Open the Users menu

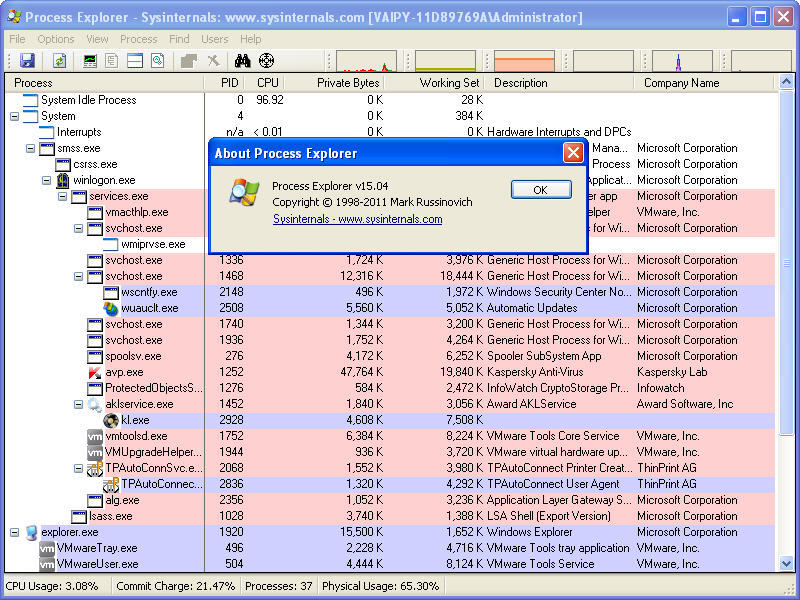[215, 39]
